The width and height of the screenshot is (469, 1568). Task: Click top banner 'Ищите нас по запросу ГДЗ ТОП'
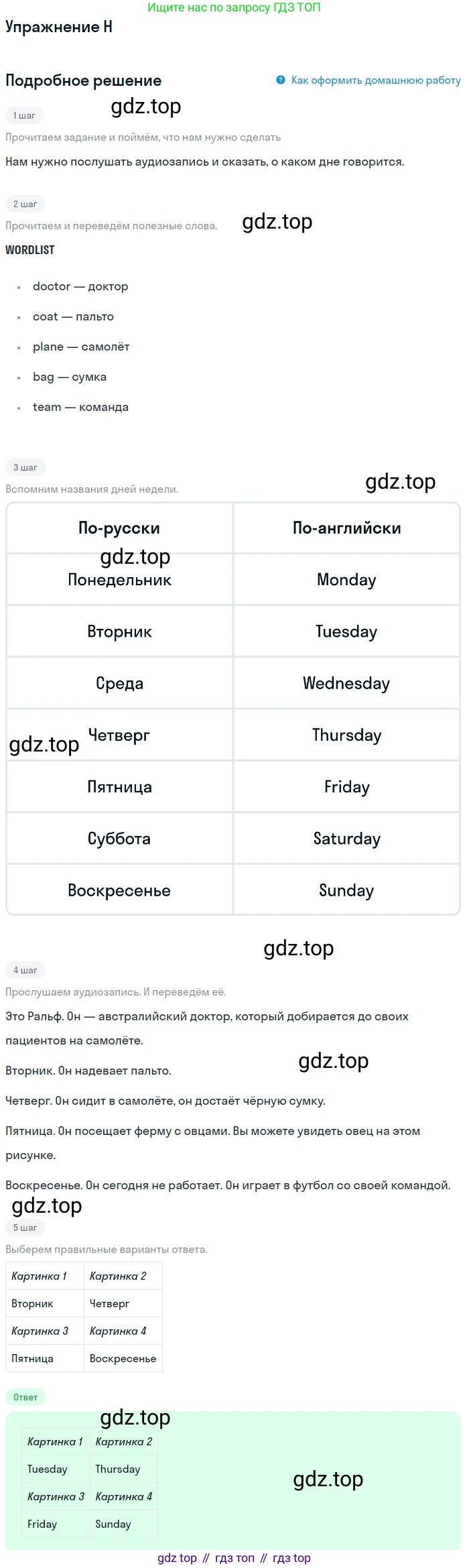234,7
